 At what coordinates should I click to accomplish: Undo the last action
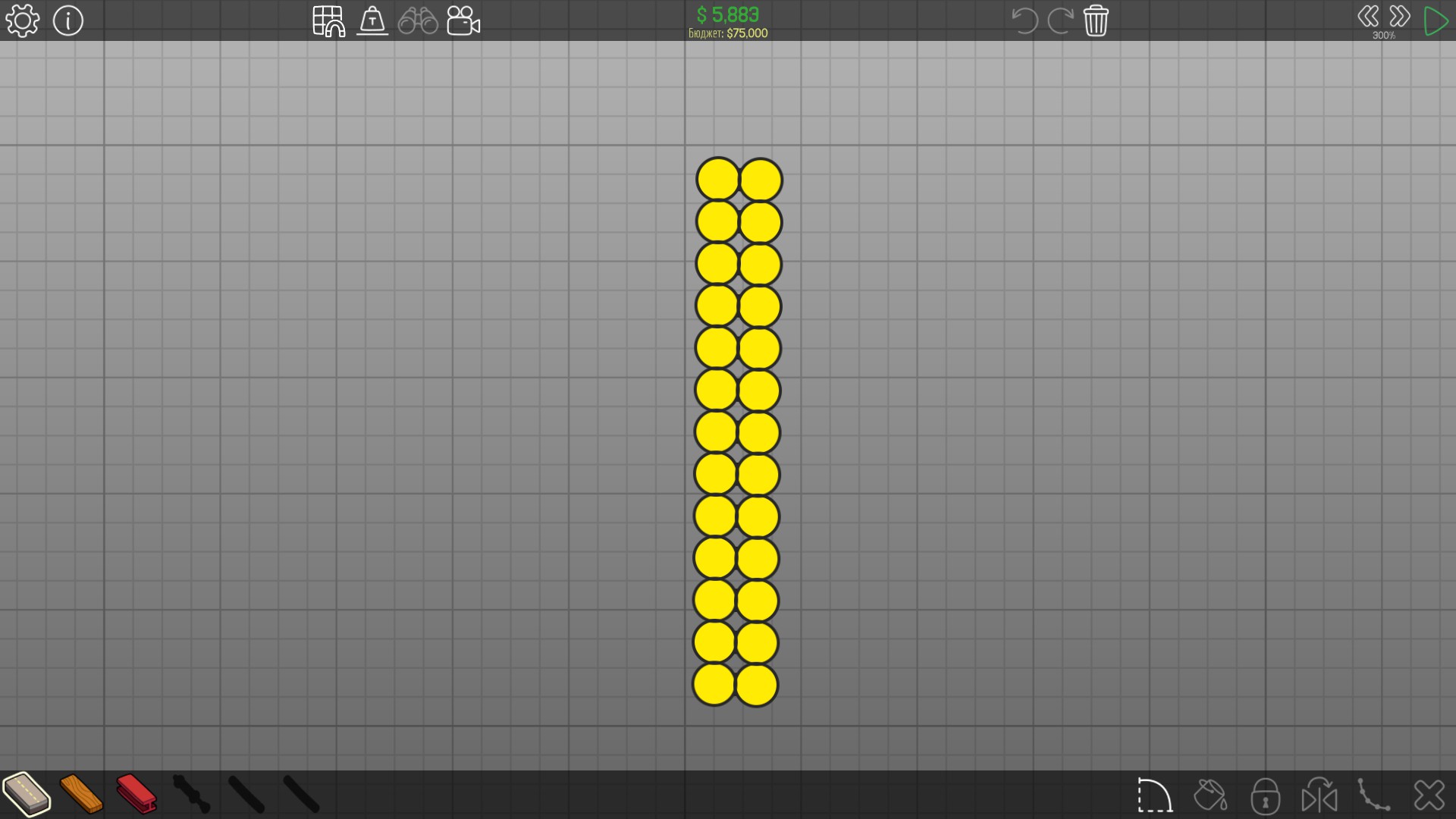tap(1025, 20)
